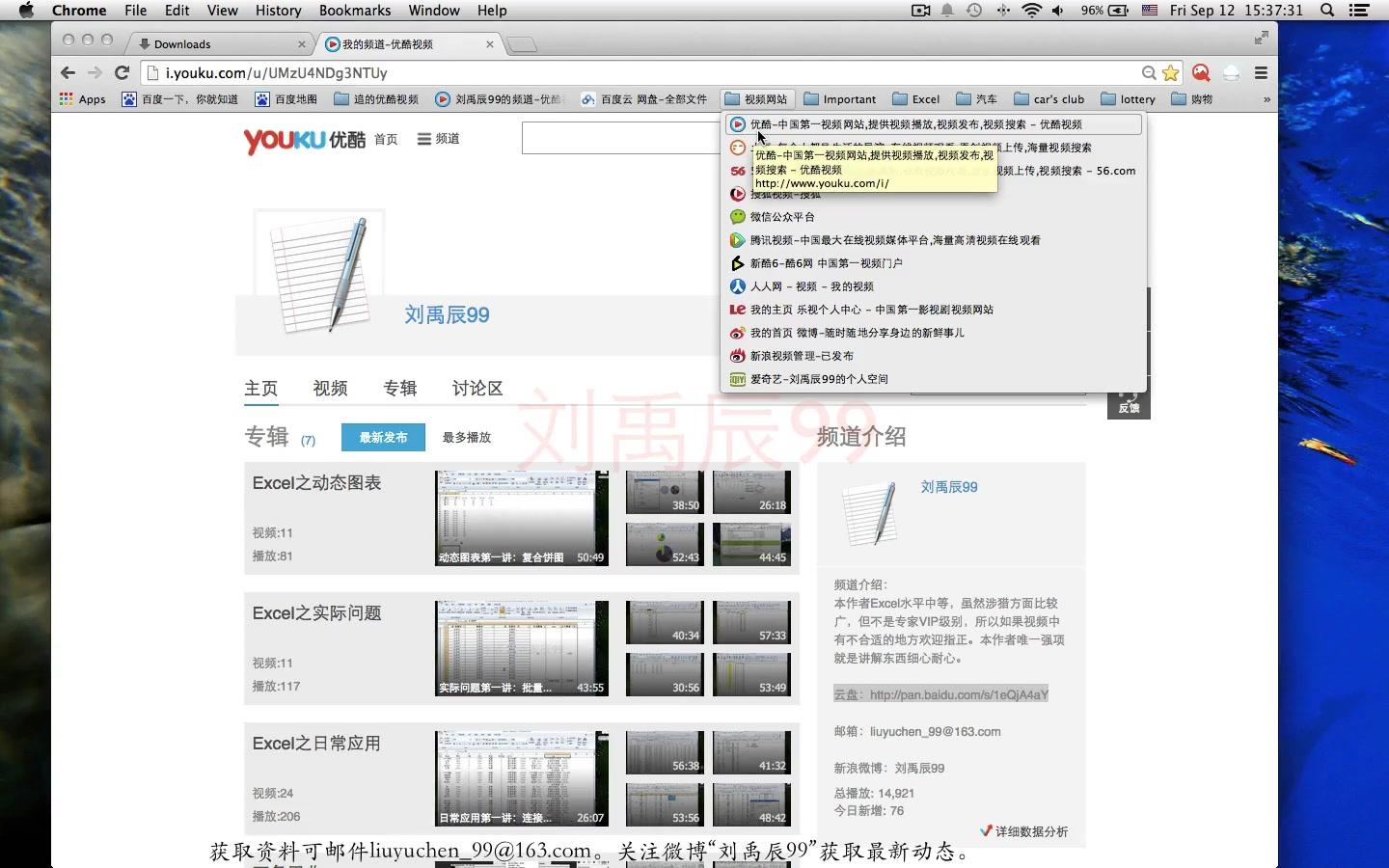1389x868 pixels.
Task: Expand the car's club bookmarks folder
Action: pos(1049,99)
